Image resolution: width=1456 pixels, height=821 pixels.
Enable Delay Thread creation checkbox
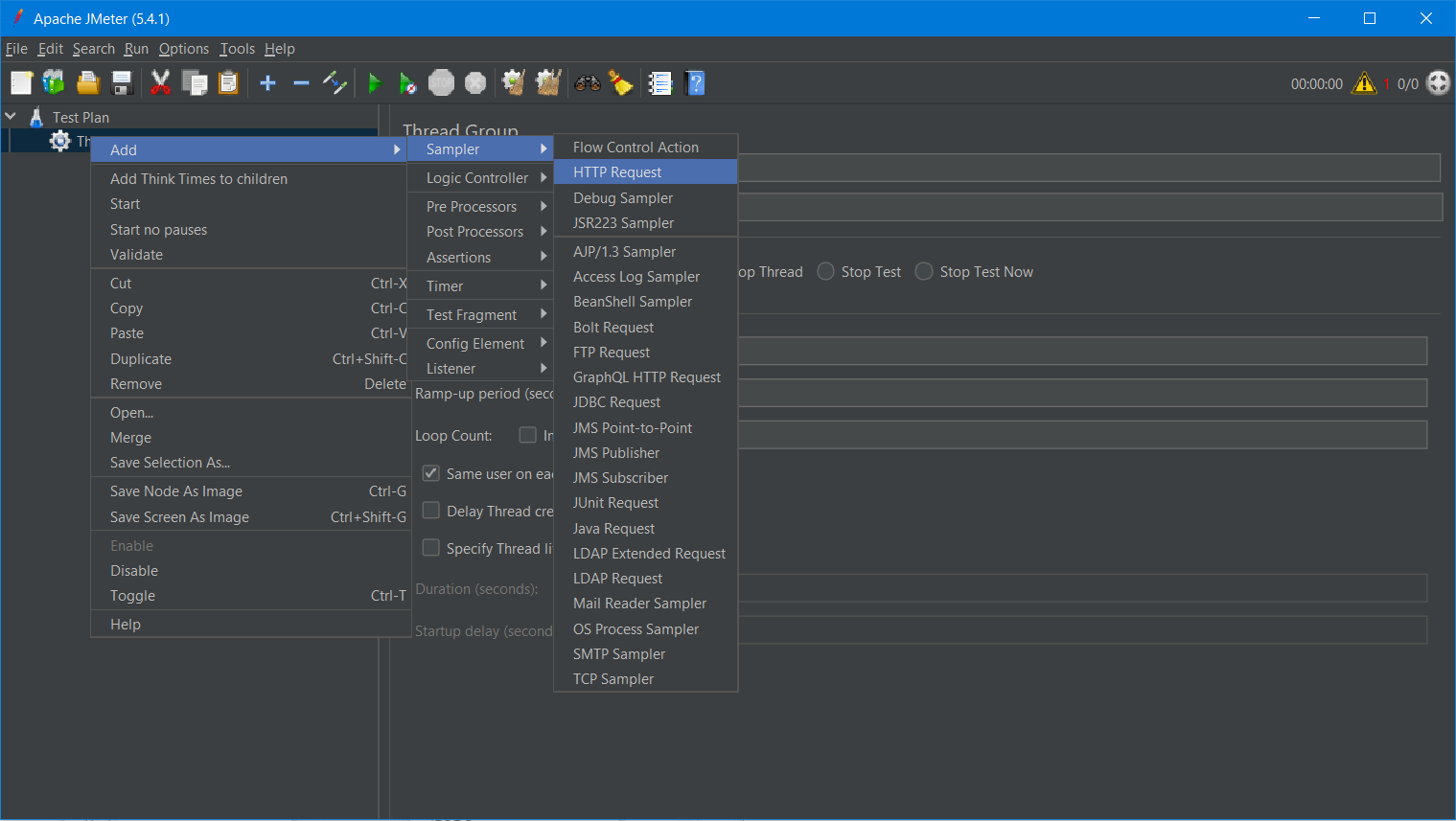(431, 511)
